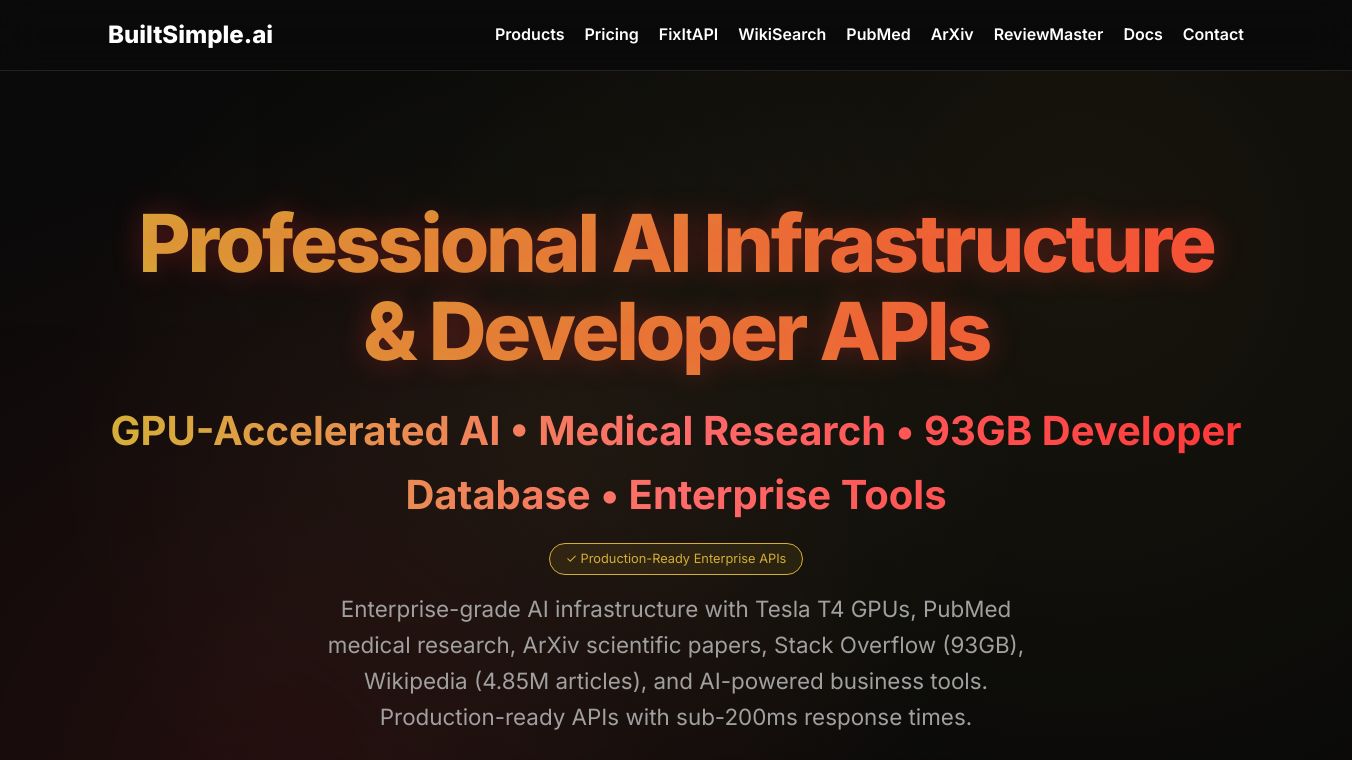Click the "93GB Developer" subtitle text
Viewport: 1352px width, 760px height.
click(x=1082, y=432)
